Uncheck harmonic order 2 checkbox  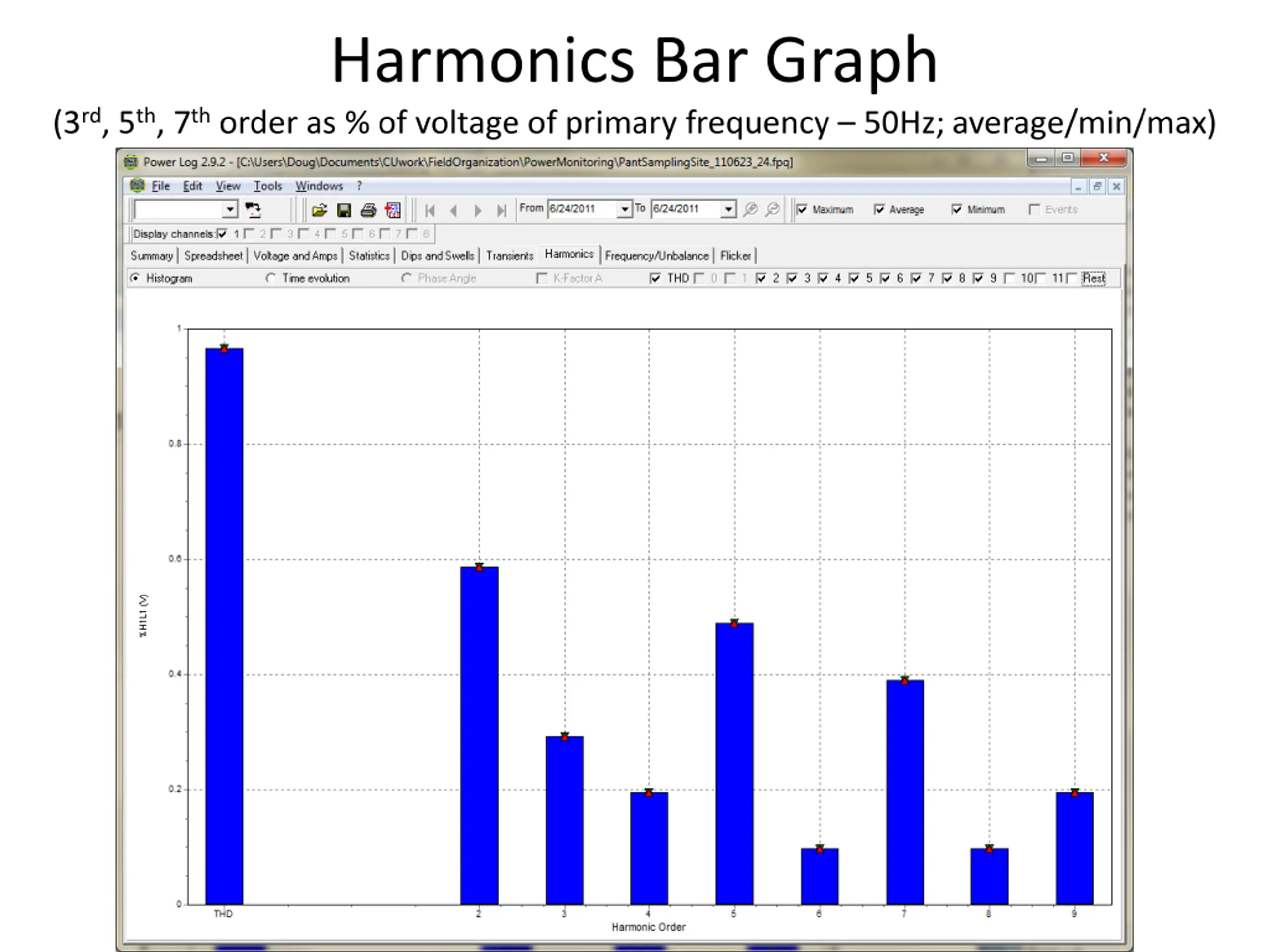click(761, 278)
